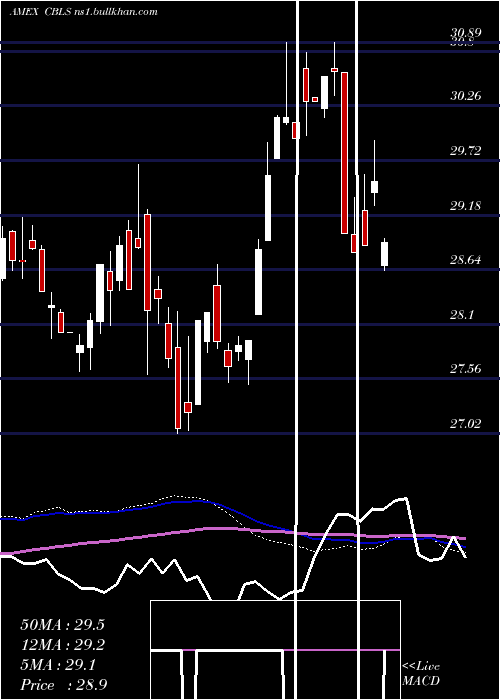Click the 30.26 price axis label
Screen dimensions: 500x700
pyautogui.click(x=466, y=96)
